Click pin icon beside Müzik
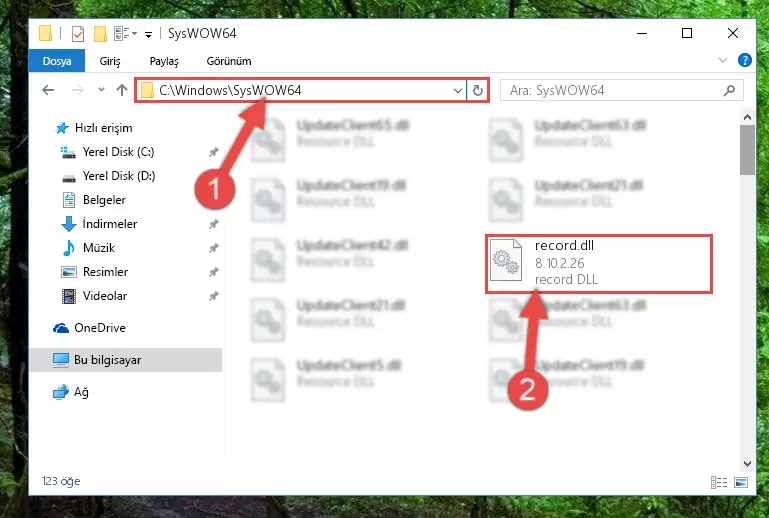Image resolution: width=769 pixels, height=518 pixels. [x=213, y=248]
